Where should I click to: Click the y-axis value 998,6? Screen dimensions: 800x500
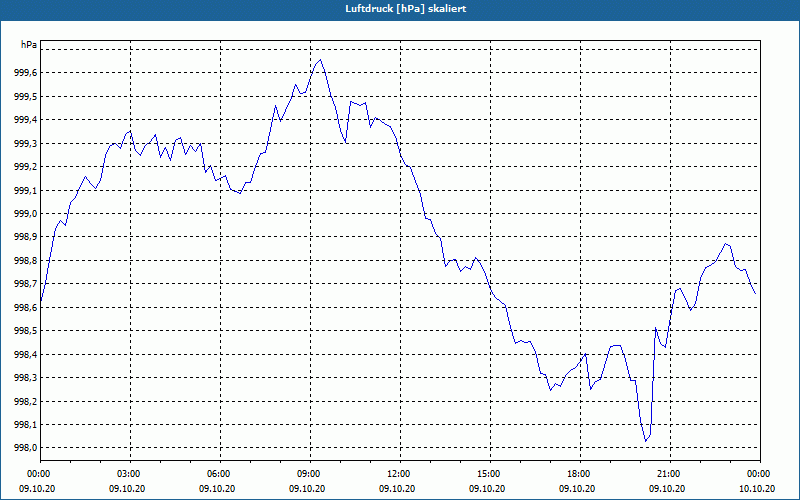[x=26, y=308]
